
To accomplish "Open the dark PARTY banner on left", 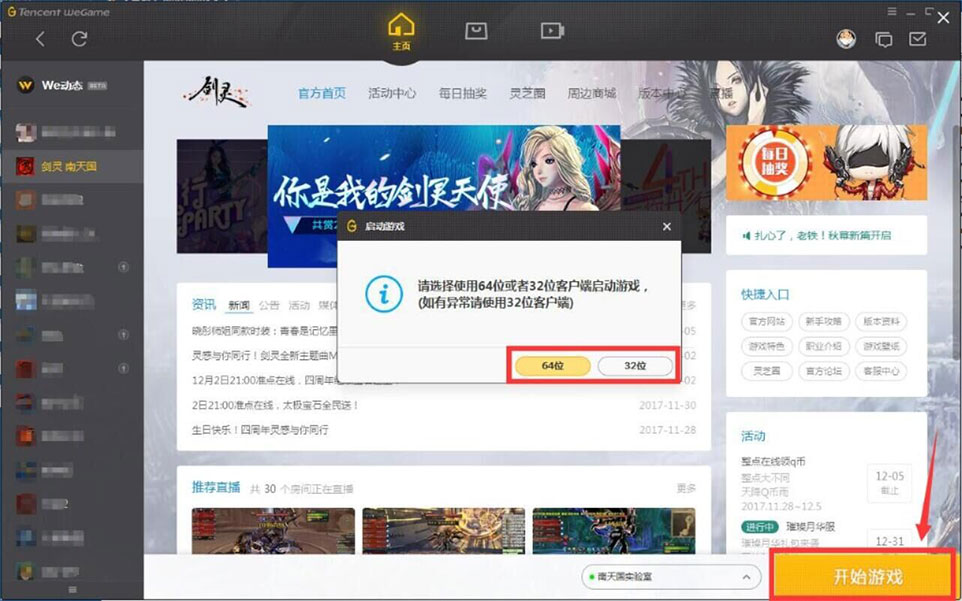I will pyautogui.click(x=222, y=196).
